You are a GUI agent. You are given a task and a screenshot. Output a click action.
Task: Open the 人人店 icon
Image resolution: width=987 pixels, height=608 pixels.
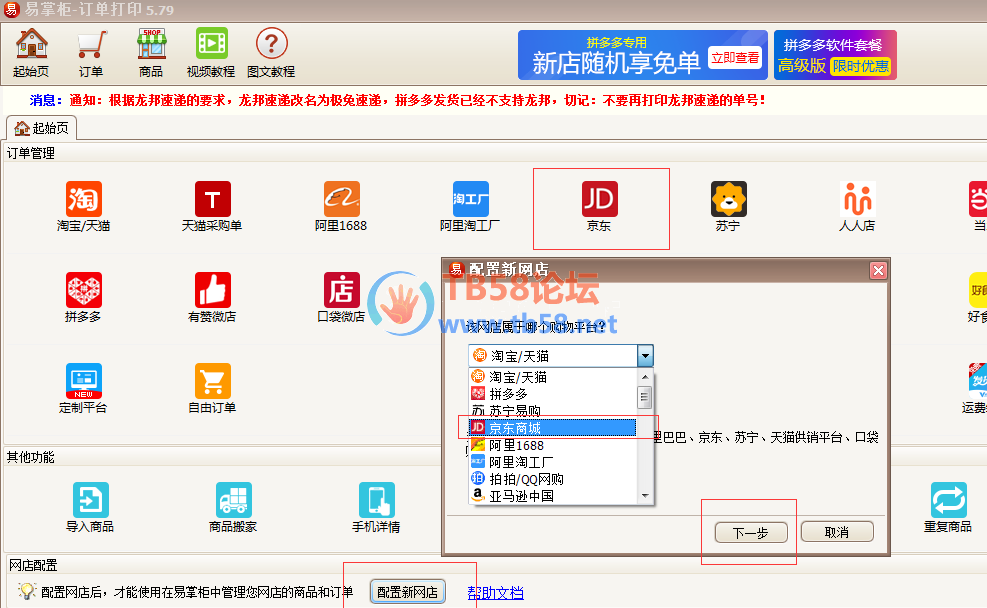(857, 206)
